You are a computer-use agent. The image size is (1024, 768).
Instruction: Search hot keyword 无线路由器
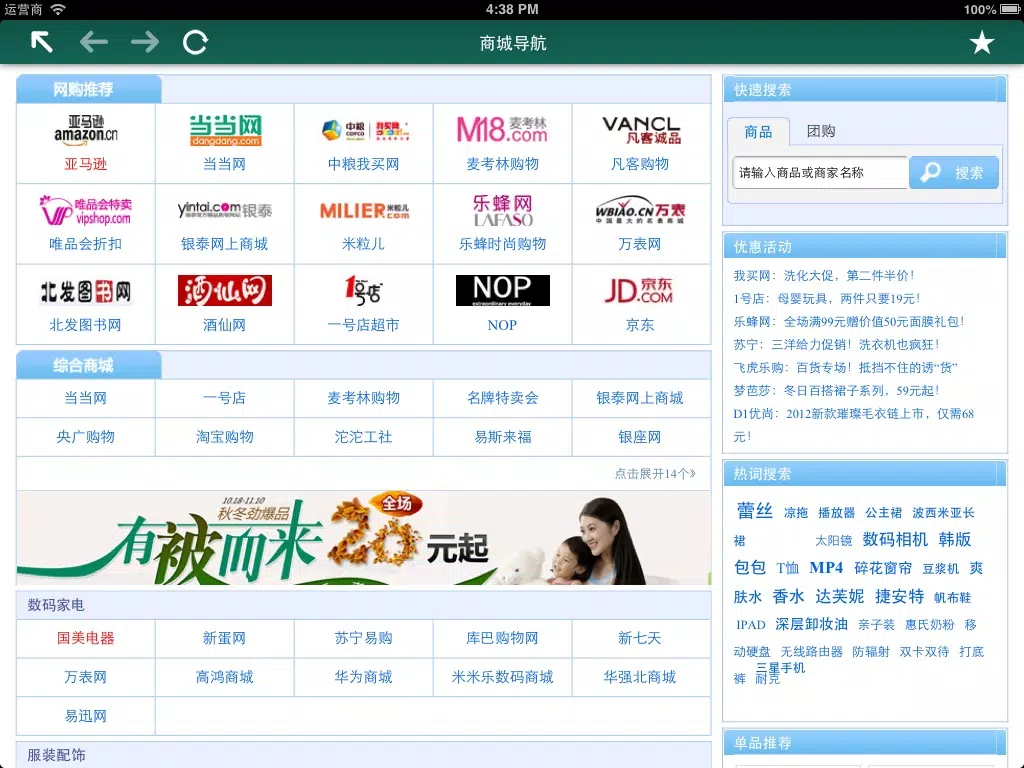coord(812,652)
